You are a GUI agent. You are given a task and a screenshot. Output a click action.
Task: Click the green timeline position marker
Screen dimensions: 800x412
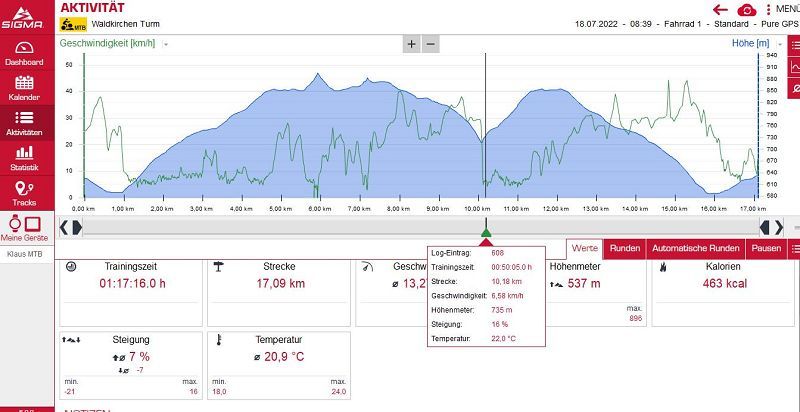486,234
